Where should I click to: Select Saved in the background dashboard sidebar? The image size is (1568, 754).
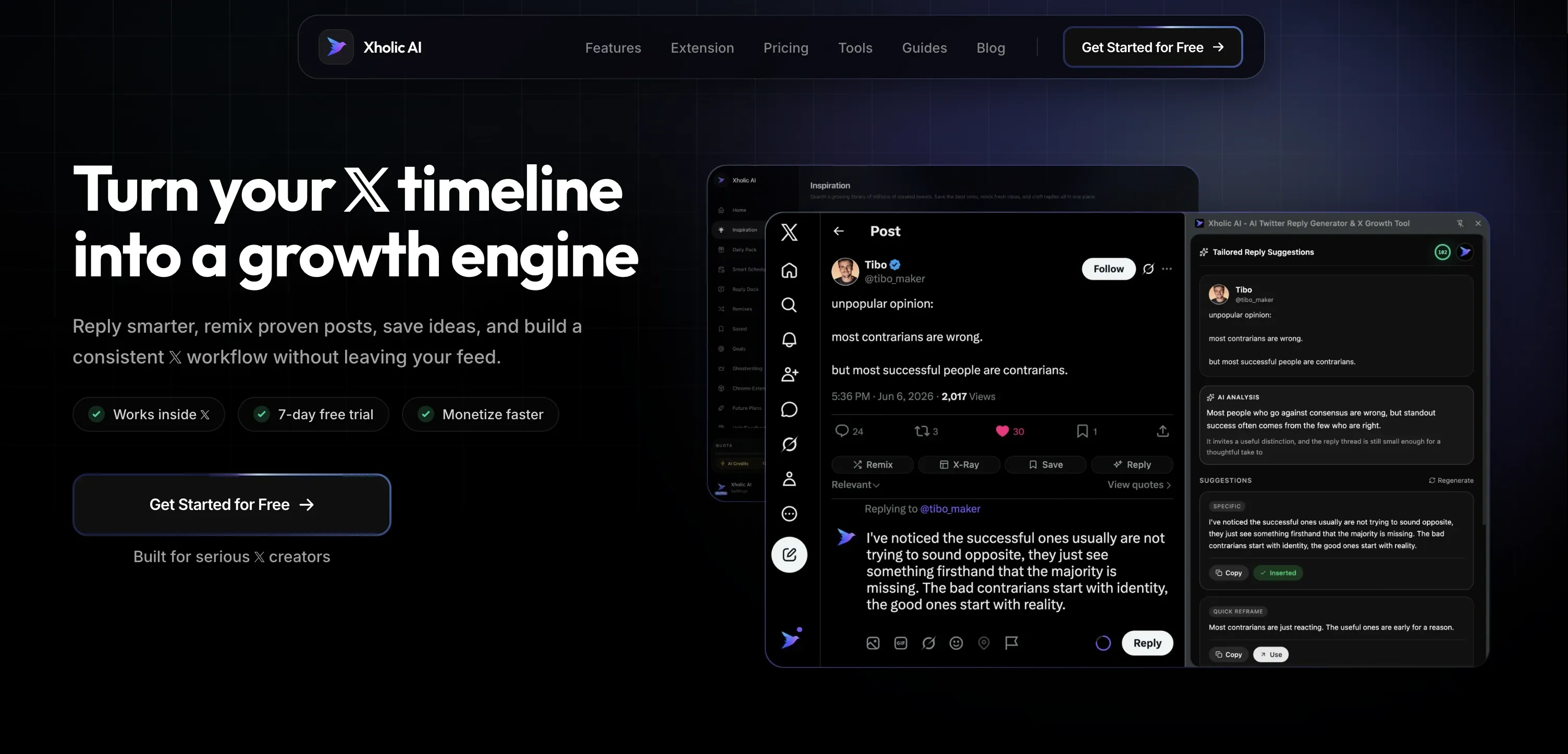click(x=733, y=329)
